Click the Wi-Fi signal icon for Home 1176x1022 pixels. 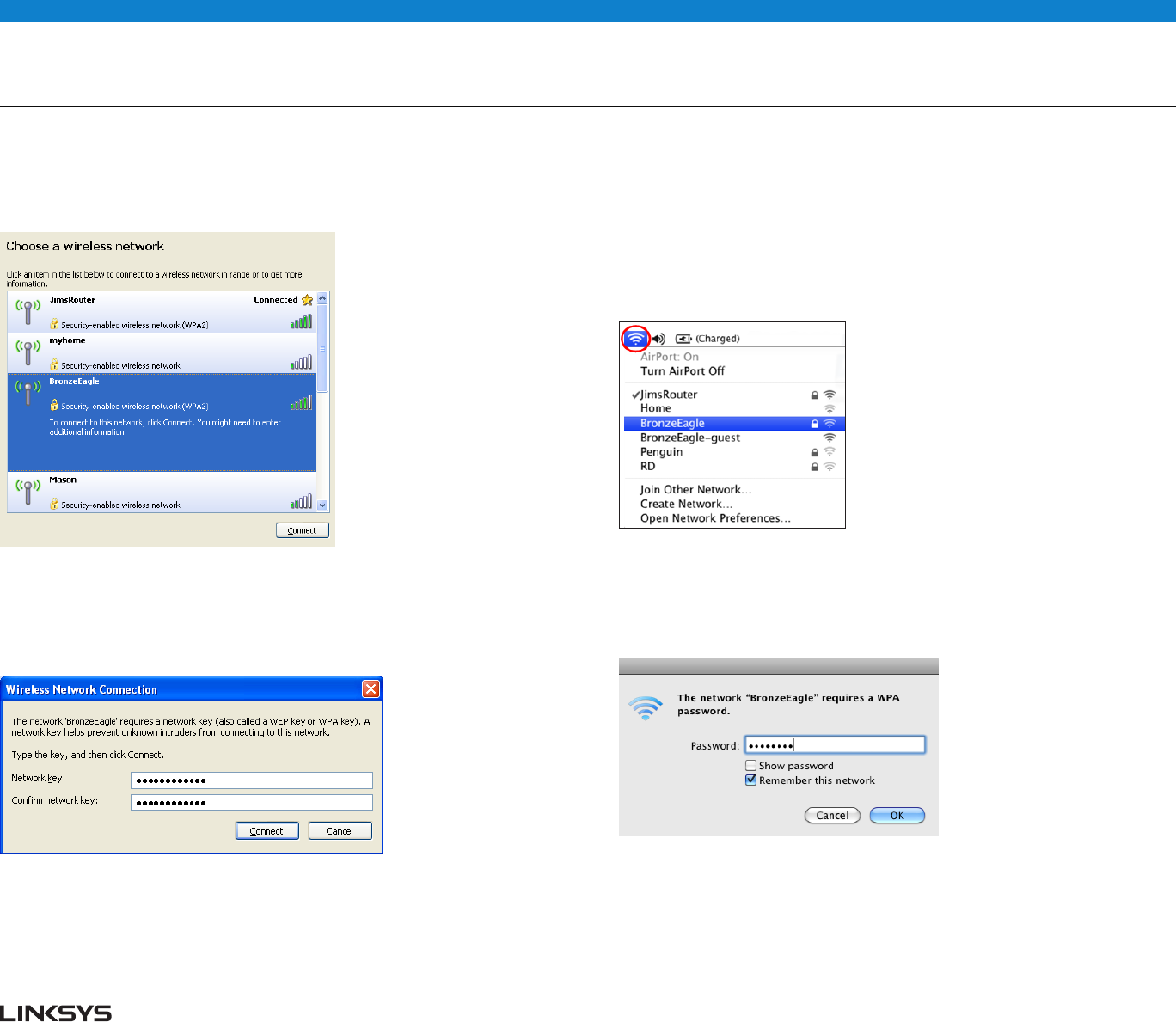point(830,409)
